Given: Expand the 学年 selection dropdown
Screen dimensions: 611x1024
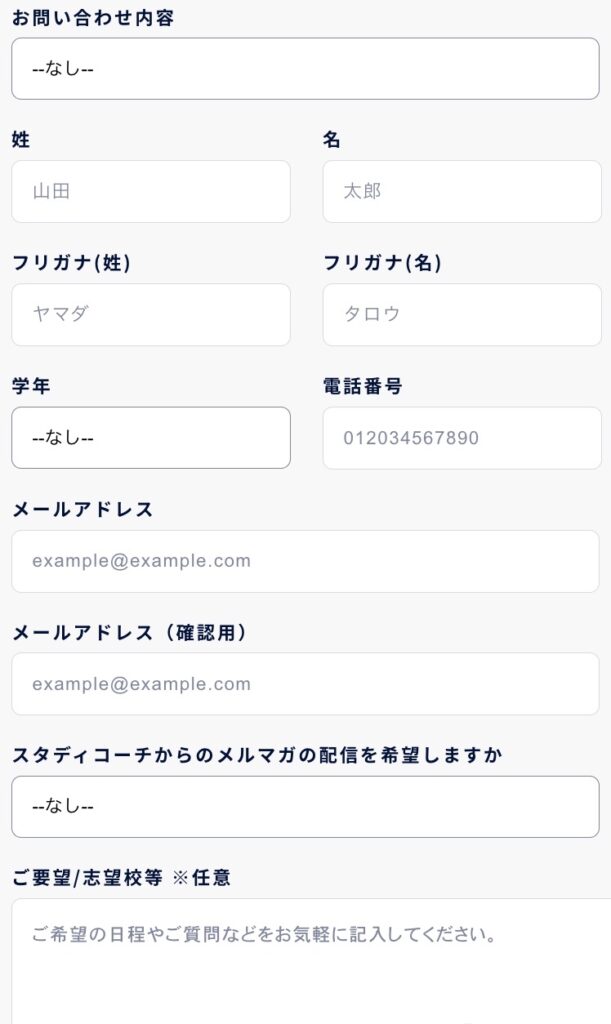Looking at the screenshot, I should [150, 437].
